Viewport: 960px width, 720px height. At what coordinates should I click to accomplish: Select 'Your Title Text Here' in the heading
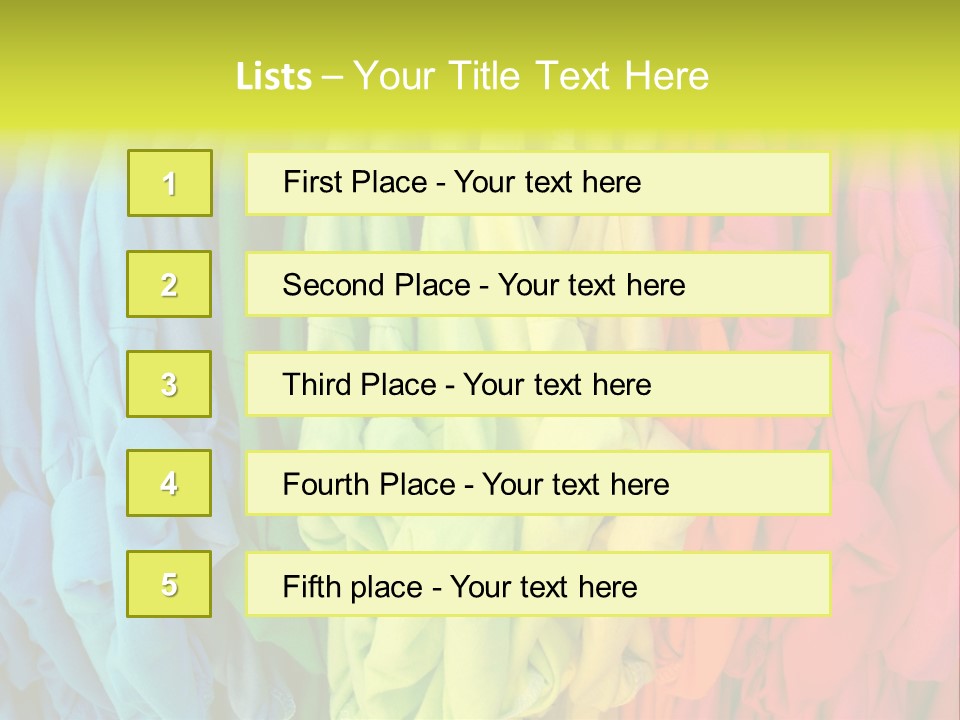[531, 76]
